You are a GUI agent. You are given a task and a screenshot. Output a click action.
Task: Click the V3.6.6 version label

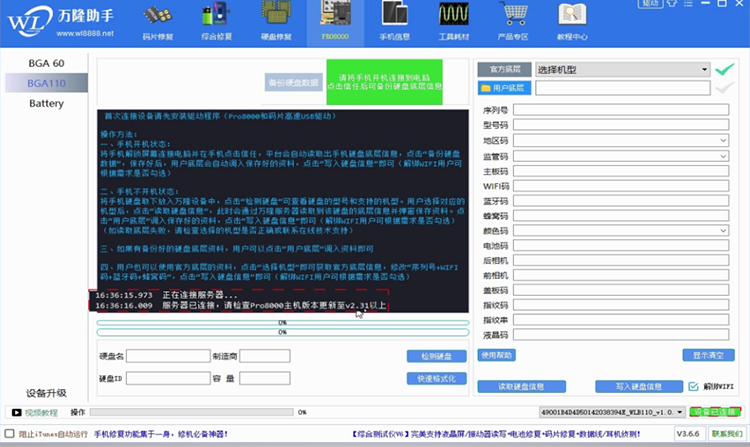(x=688, y=434)
